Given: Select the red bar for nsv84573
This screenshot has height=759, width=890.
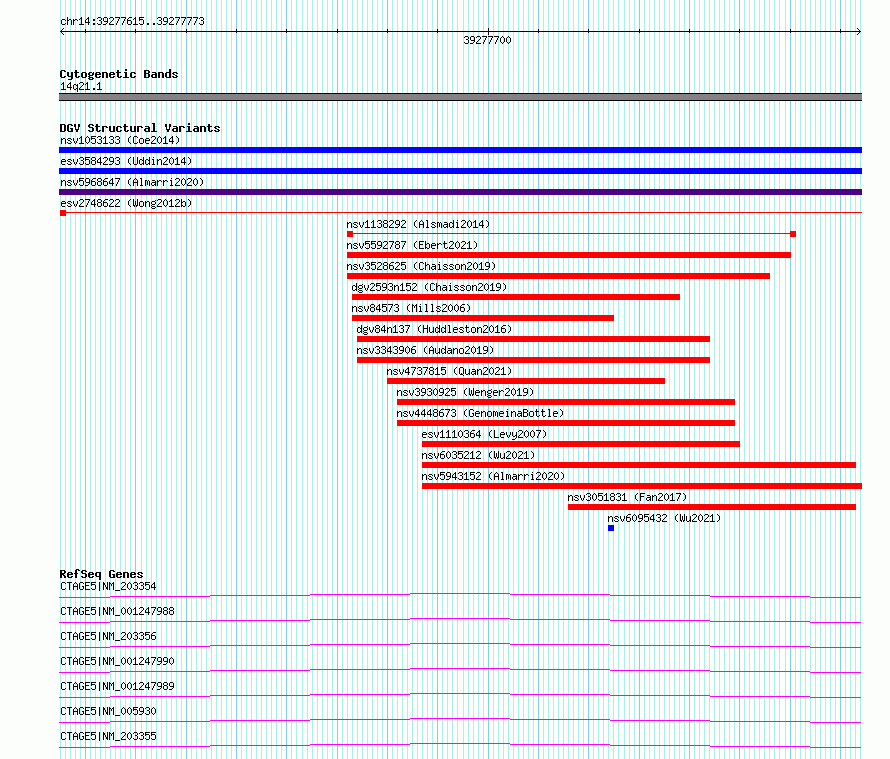Looking at the screenshot, I should tap(483, 318).
